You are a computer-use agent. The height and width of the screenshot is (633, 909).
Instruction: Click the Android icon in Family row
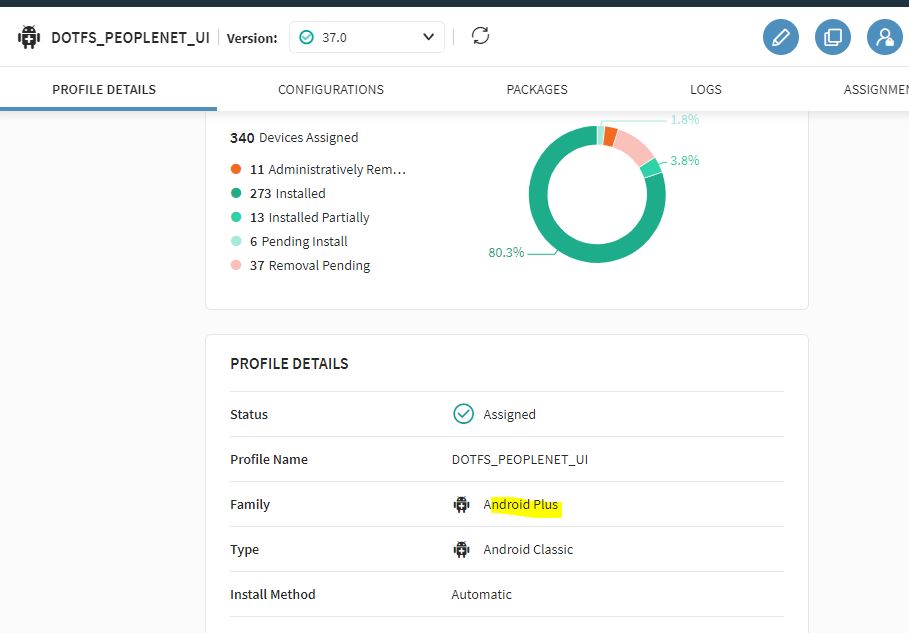pyautogui.click(x=461, y=505)
